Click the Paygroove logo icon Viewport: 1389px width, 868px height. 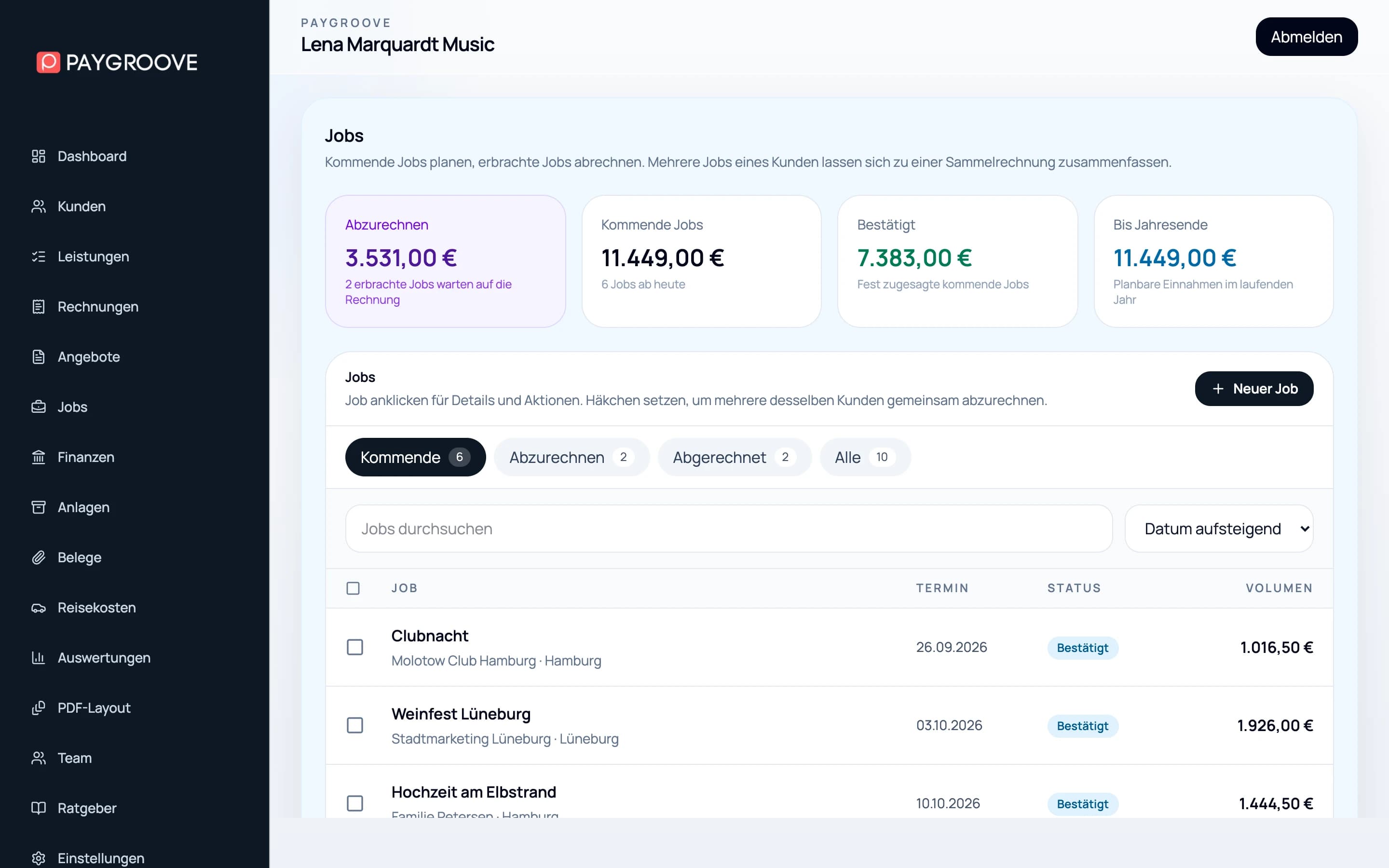pos(48,62)
